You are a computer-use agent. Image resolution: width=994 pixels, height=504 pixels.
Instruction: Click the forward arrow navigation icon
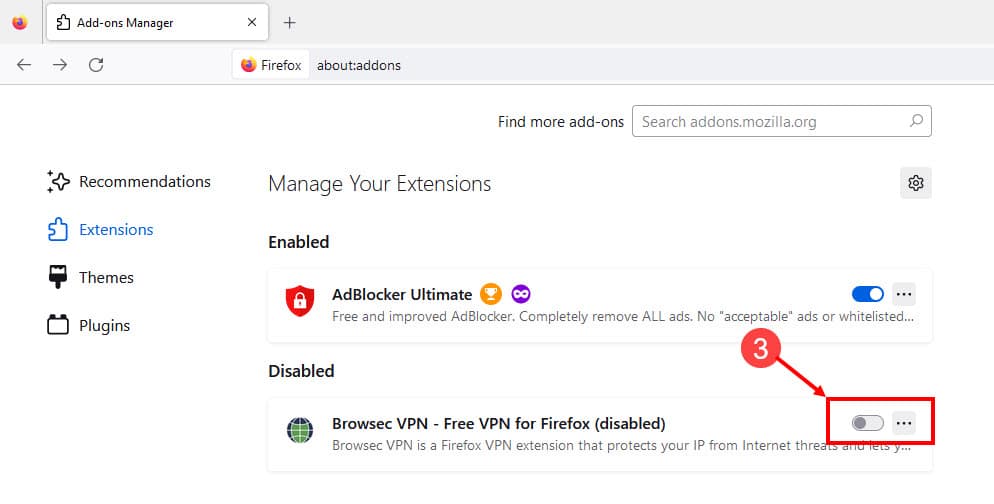point(60,65)
